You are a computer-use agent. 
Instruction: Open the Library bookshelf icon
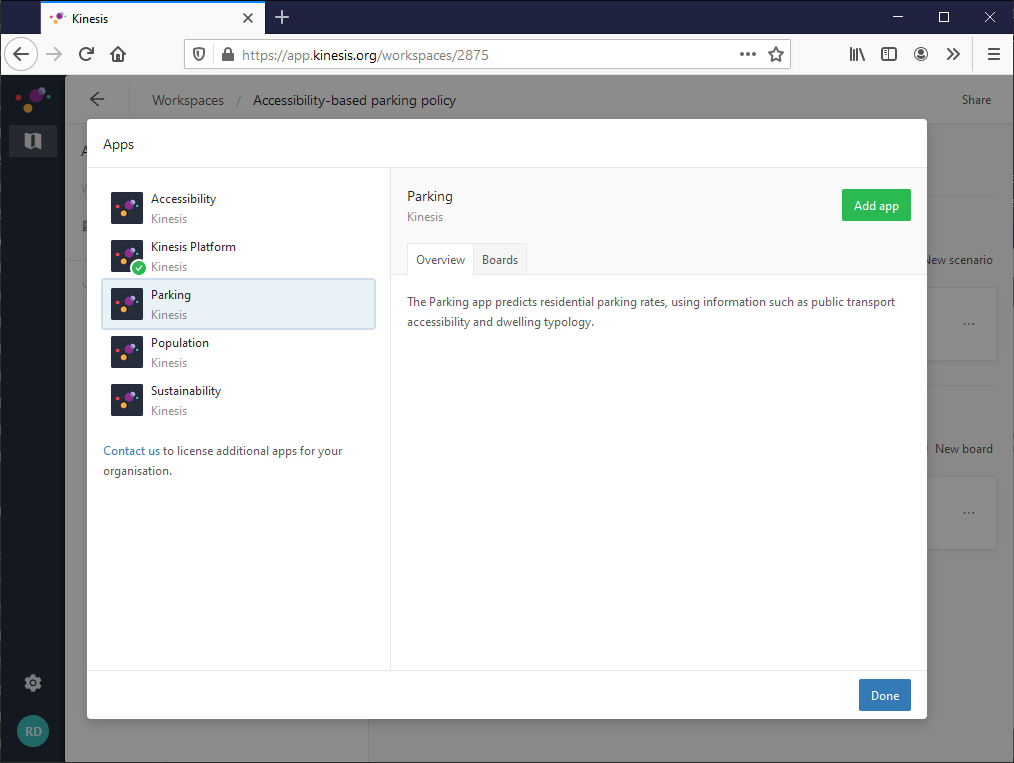click(857, 54)
